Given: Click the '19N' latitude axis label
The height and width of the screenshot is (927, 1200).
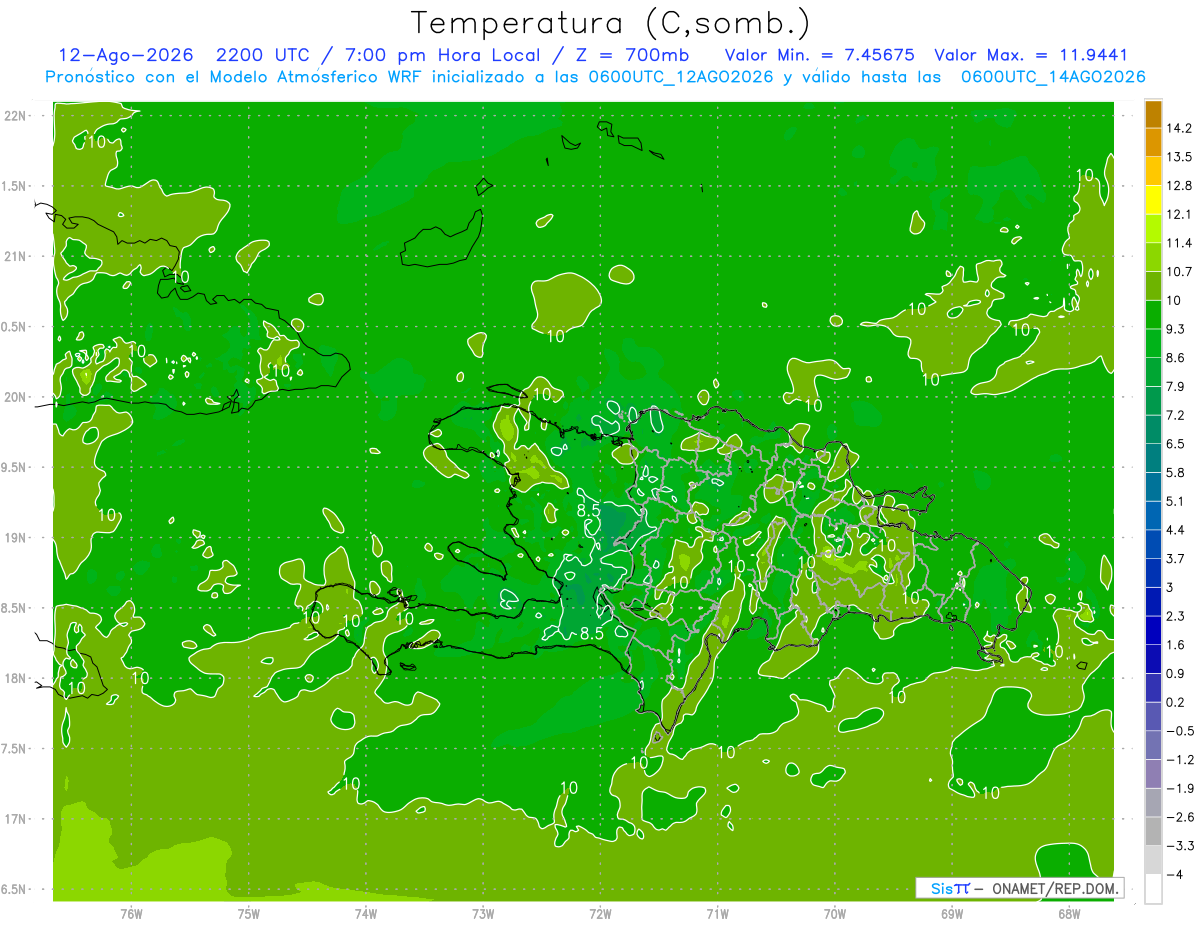Looking at the screenshot, I should (17, 538).
